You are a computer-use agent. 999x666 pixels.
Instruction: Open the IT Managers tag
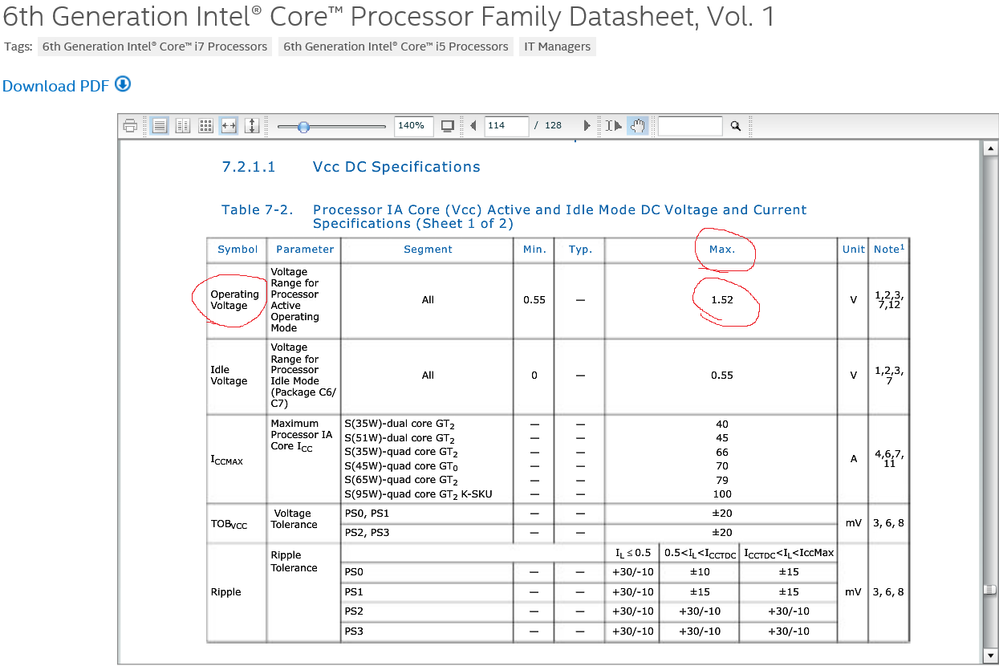tap(557, 47)
